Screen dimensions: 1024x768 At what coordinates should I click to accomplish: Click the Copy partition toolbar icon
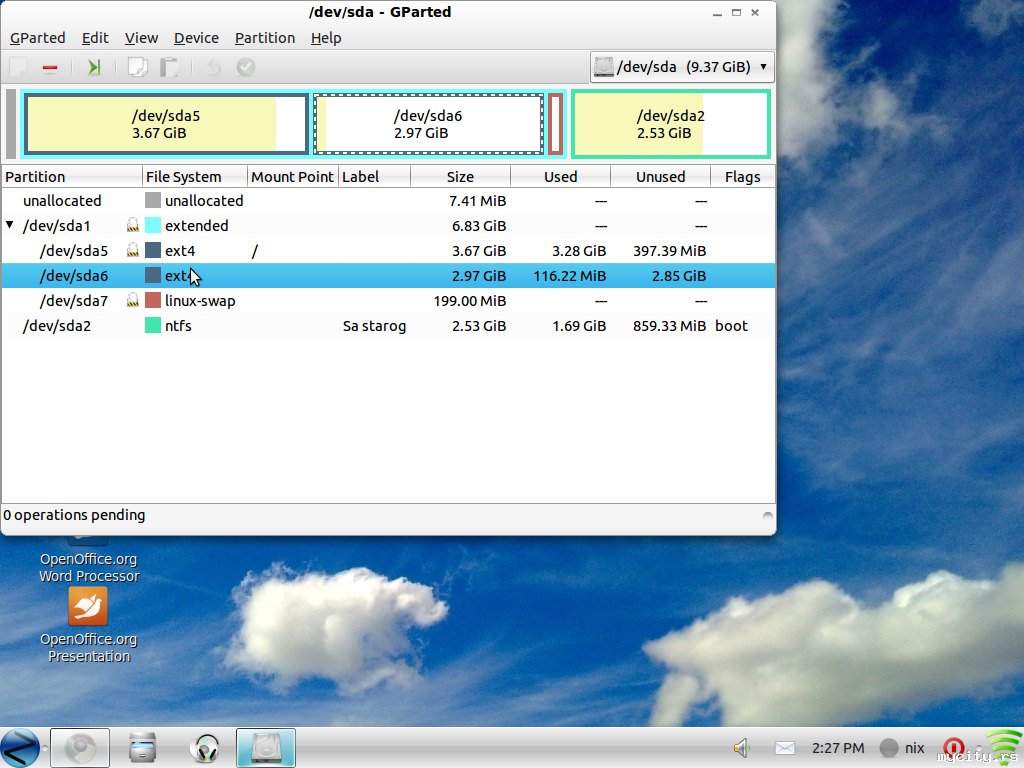[137, 67]
